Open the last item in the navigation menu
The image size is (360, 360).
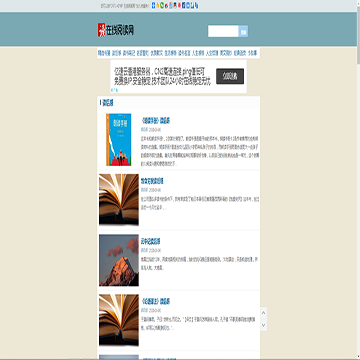click(x=253, y=53)
